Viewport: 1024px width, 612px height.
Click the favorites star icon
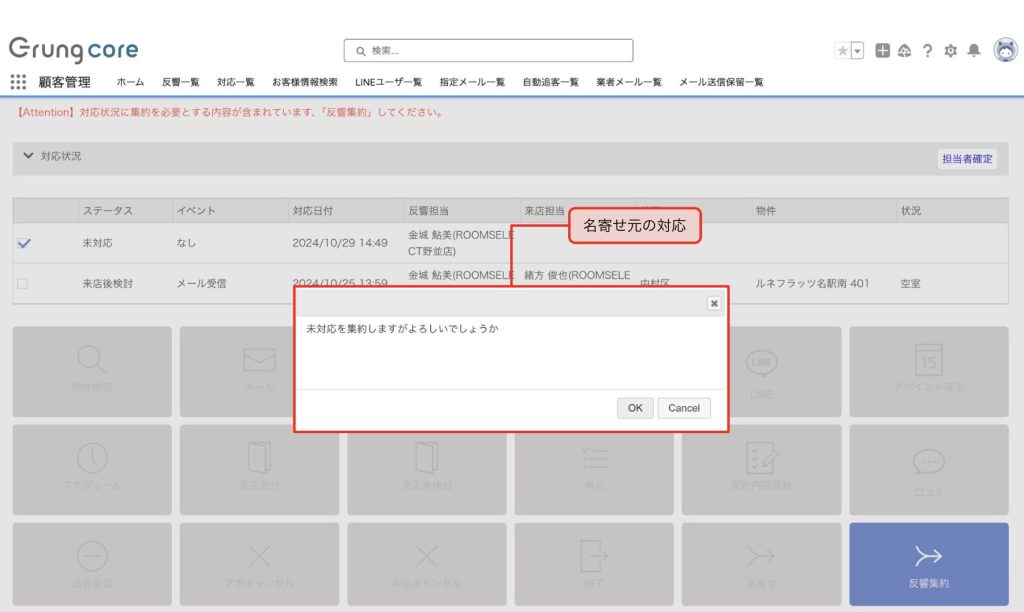tap(842, 51)
